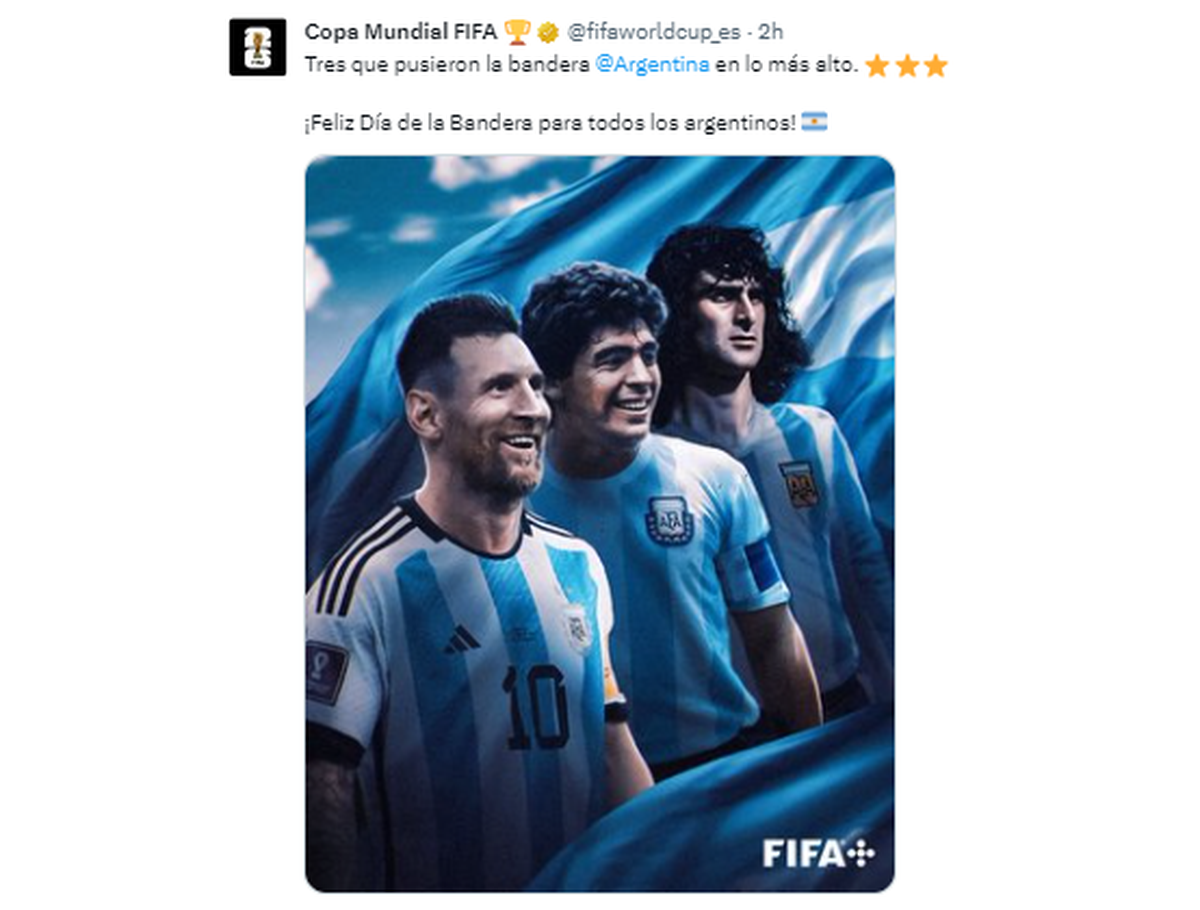Click the Argentina flag emoji after the greeting
This screenshot has width=1200, height=910.
[x=814, y=123]
